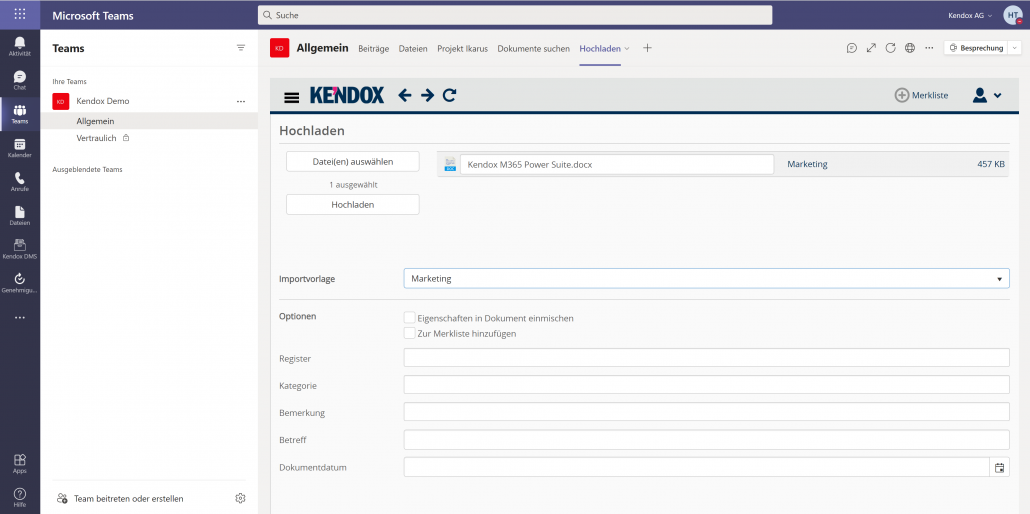Click into the Betreff input field
Viewport: 1030px width, 514px height.
(x=706, y=440)
